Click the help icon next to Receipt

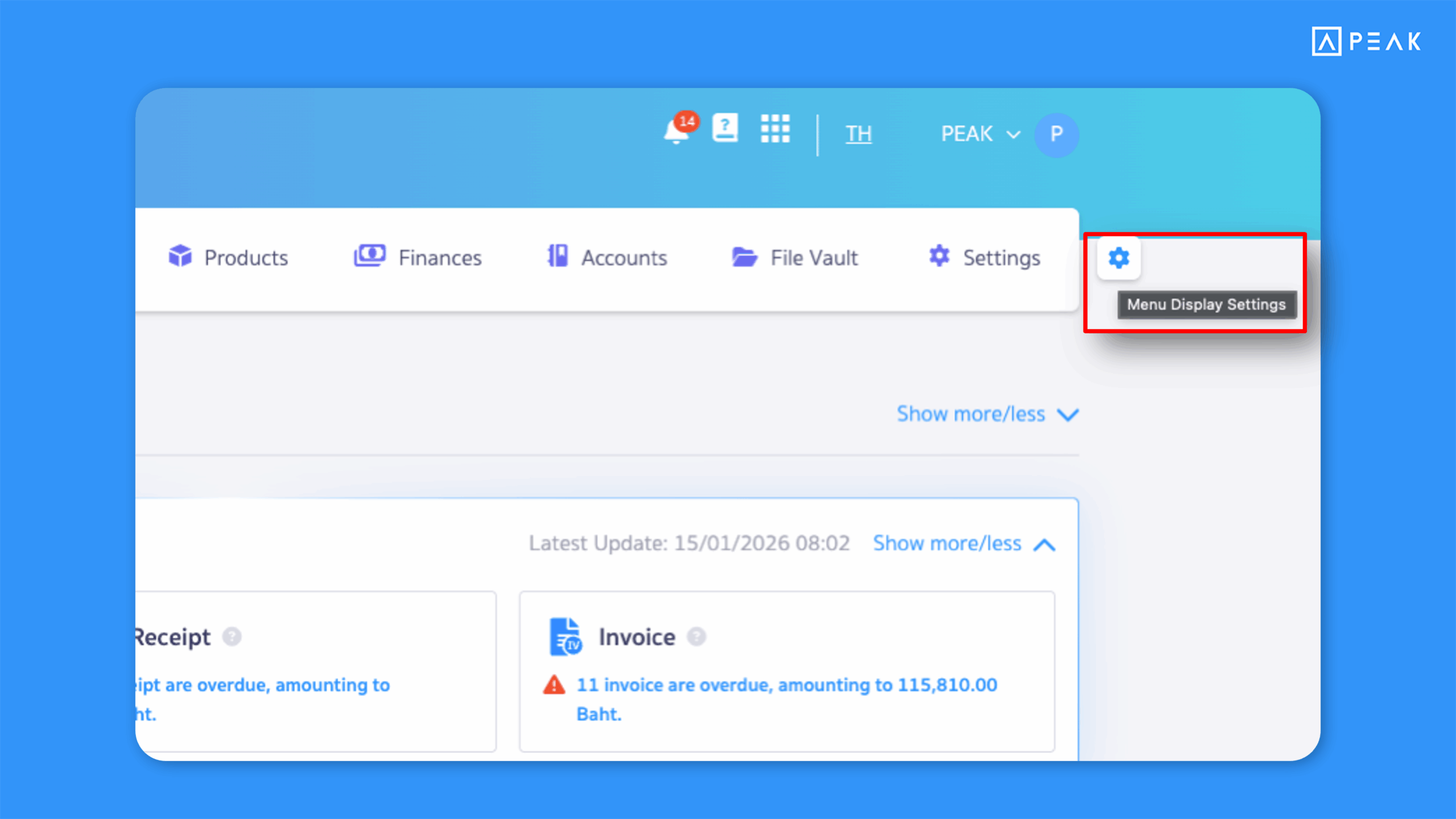coord(231,636)
